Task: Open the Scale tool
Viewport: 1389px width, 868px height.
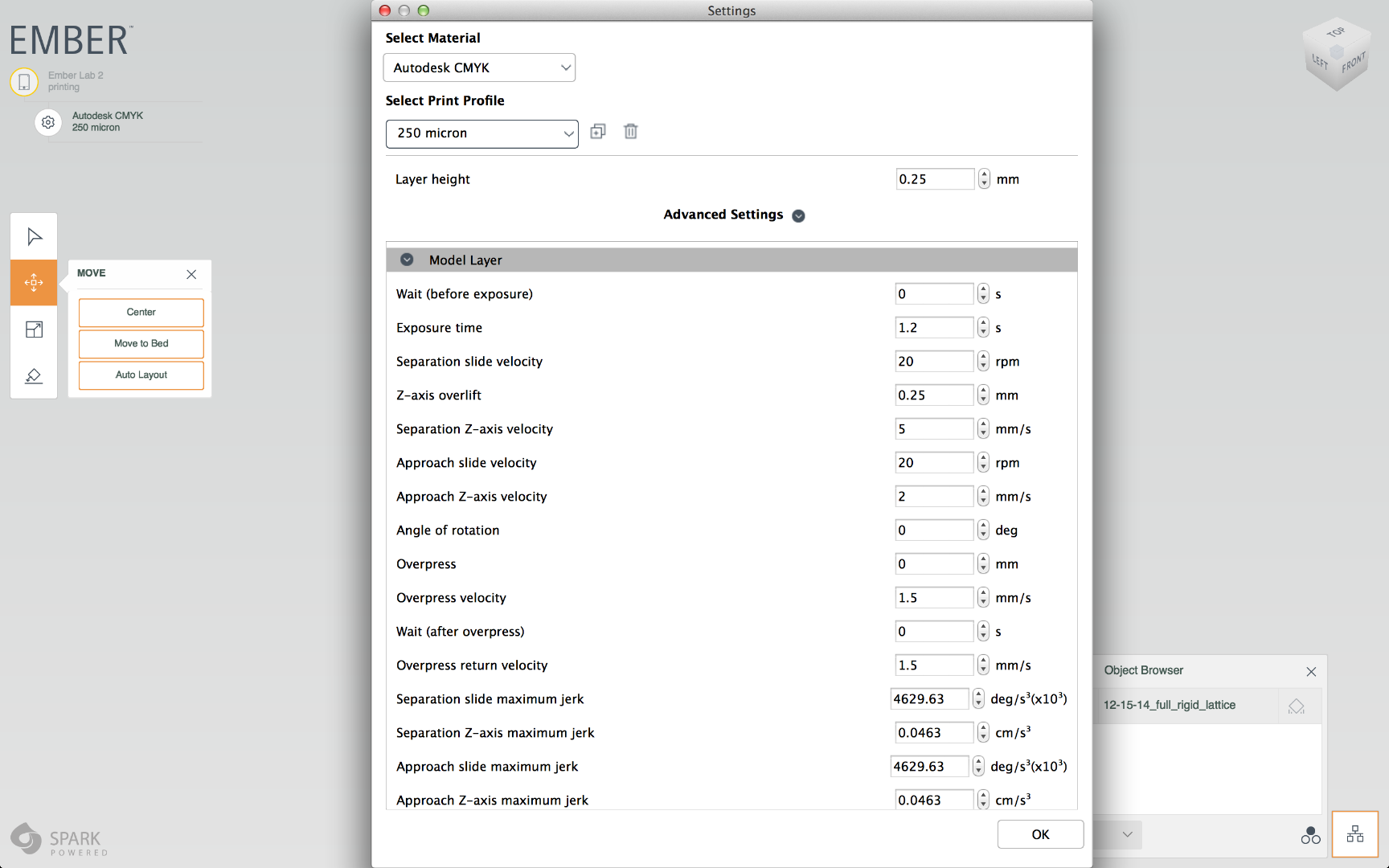Action: [34, 329]
